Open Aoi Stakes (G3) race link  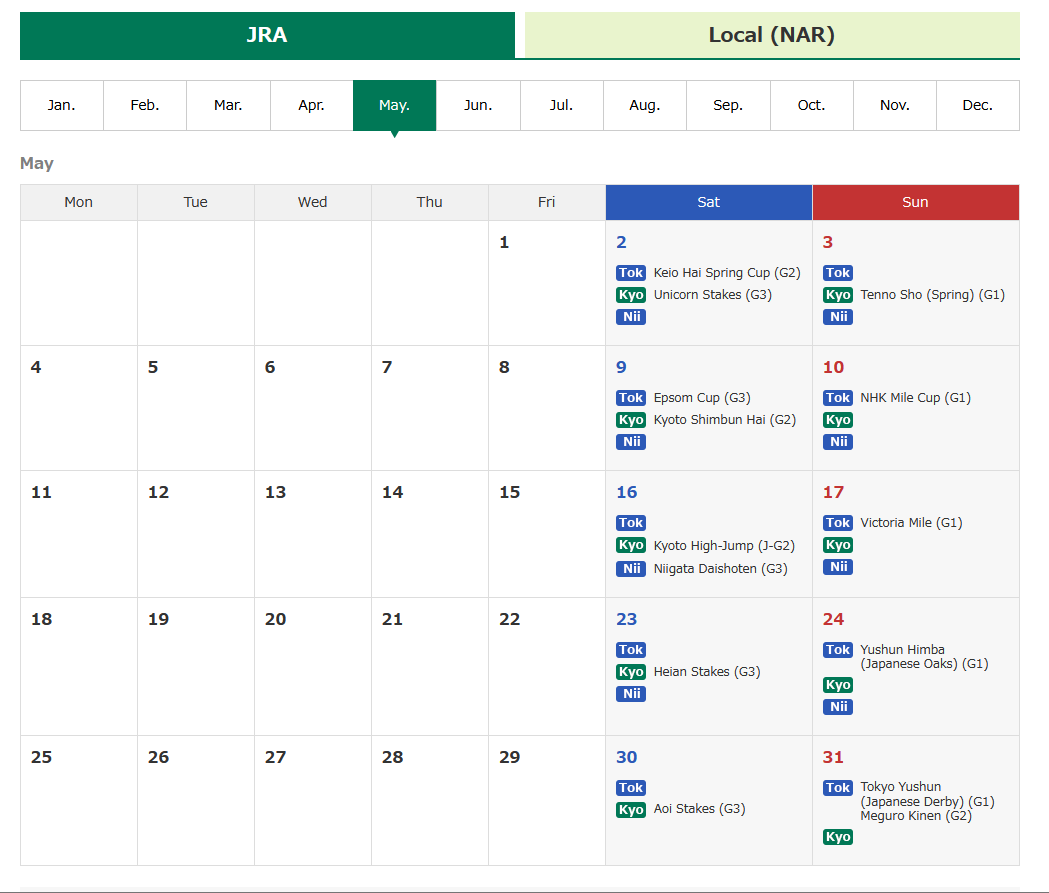pos(699,809)
